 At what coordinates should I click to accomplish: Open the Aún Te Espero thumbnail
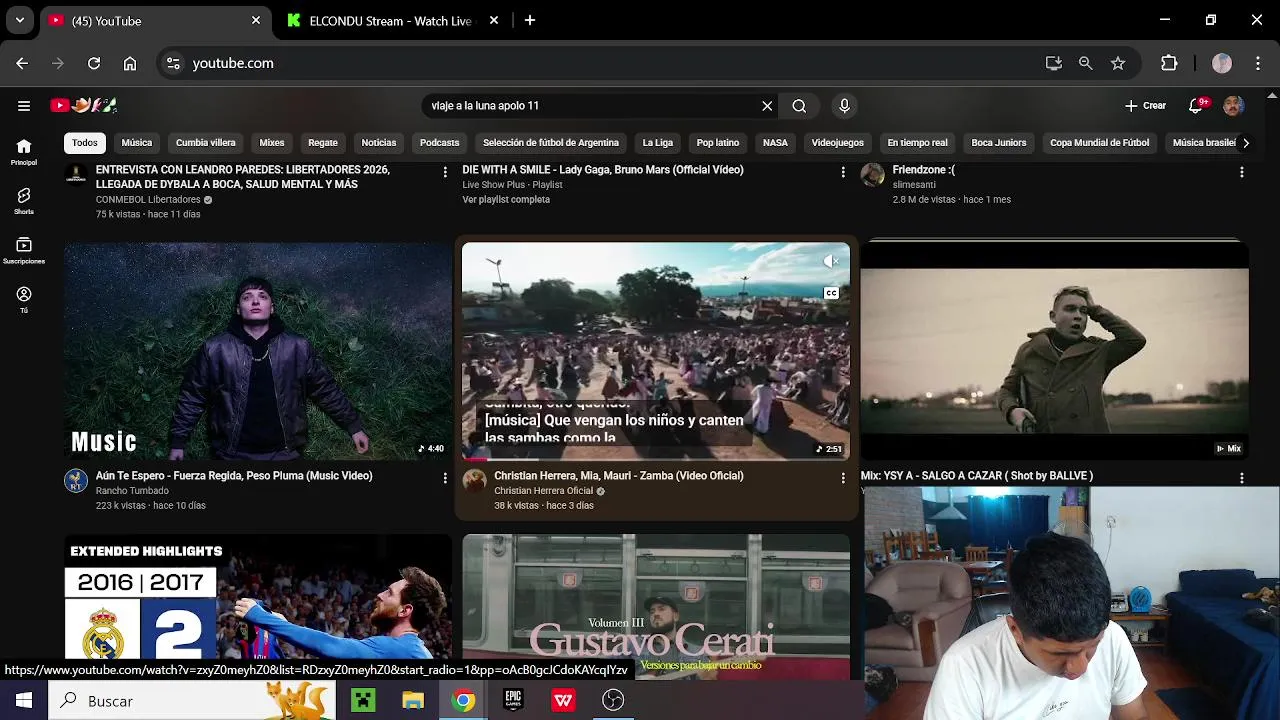pos(258,351)
